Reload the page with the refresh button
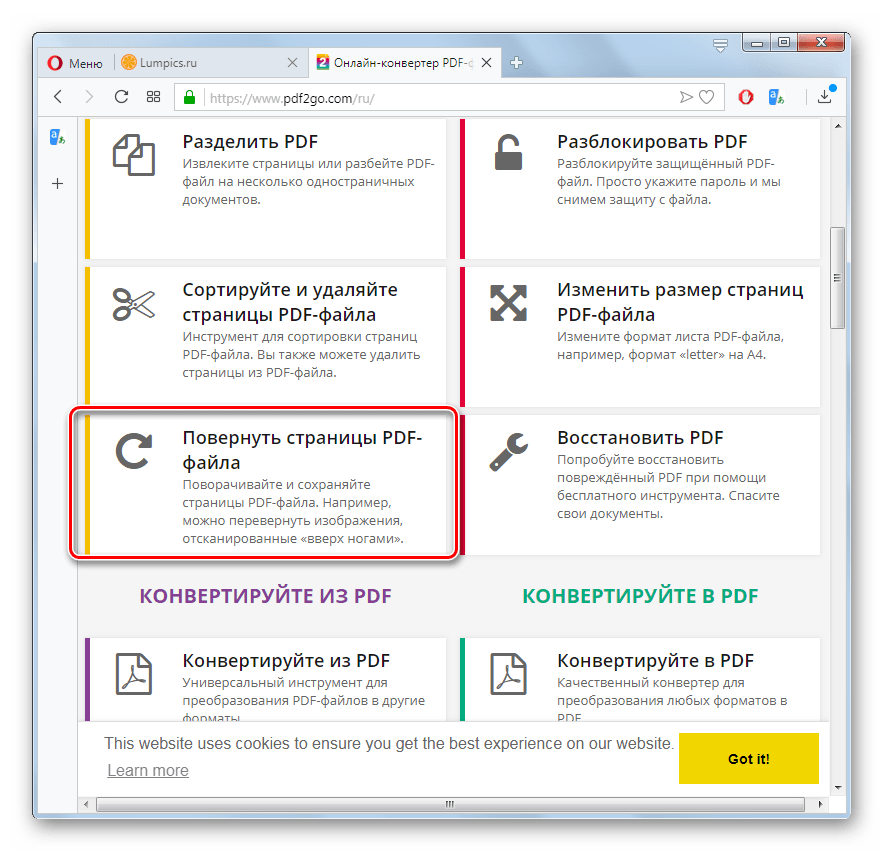 [121, 97]
